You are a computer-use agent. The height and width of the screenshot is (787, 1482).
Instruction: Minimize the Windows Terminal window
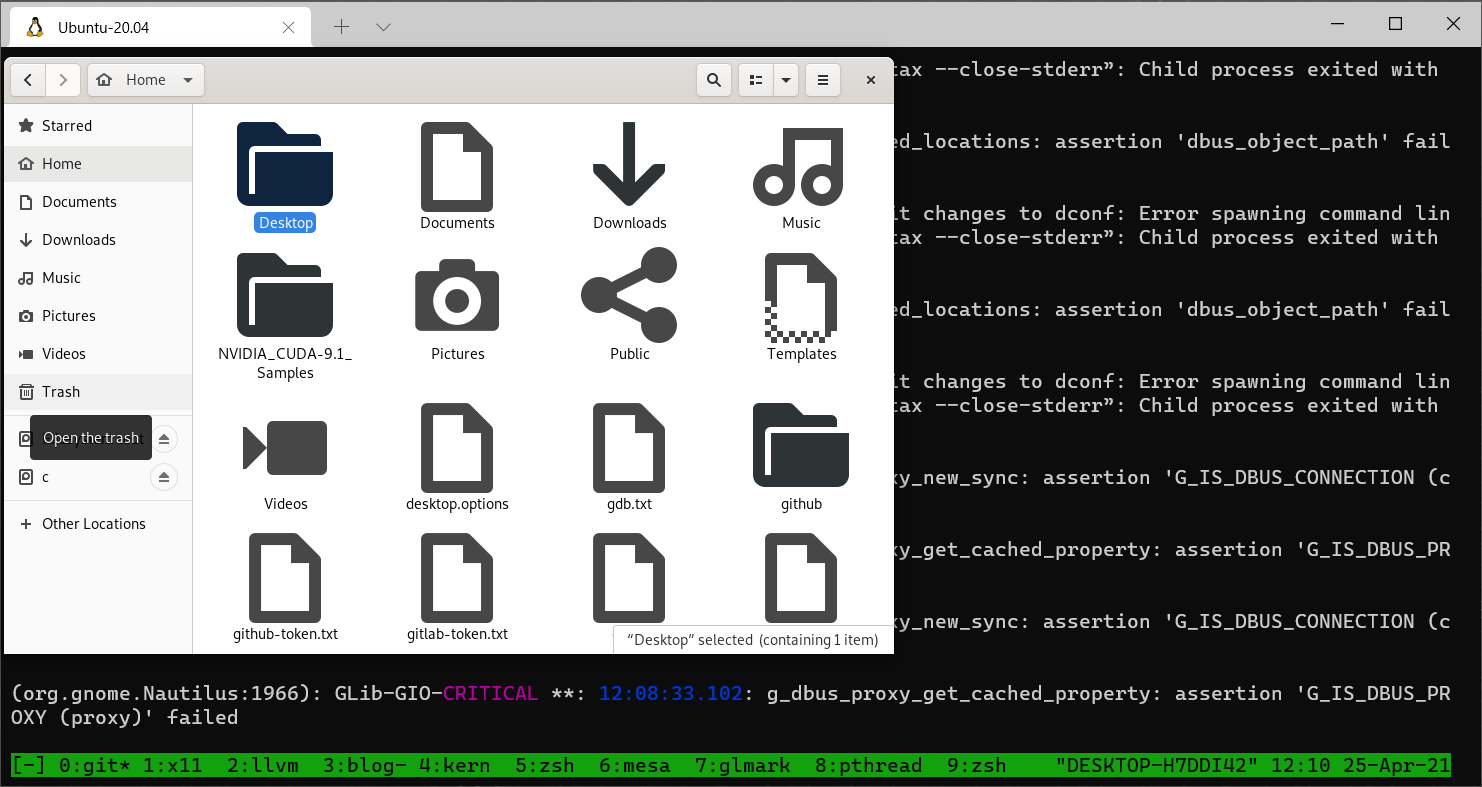coord(1338,24)
